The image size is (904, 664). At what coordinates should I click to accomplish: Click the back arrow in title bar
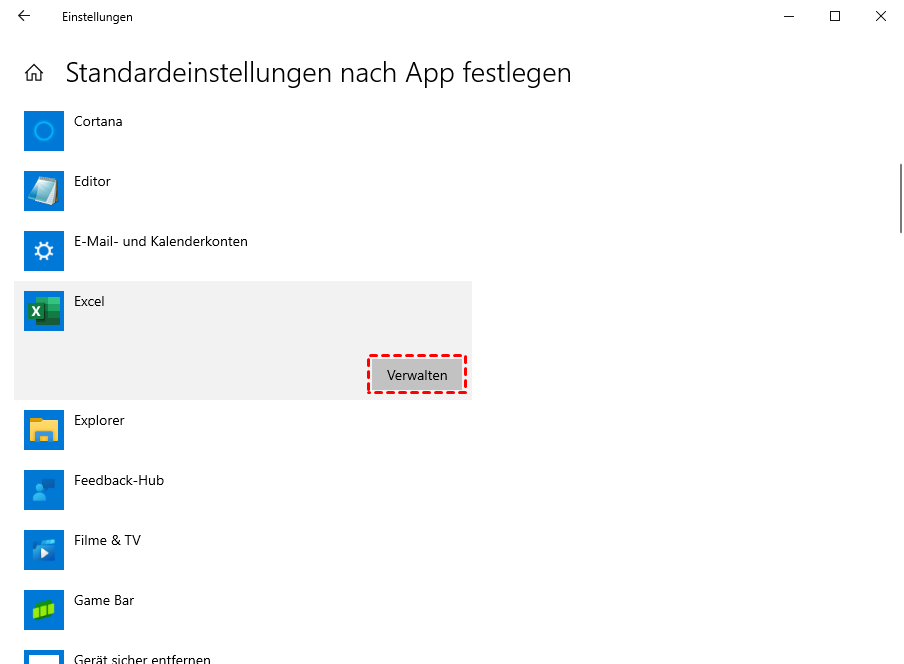tap(24, 16)
